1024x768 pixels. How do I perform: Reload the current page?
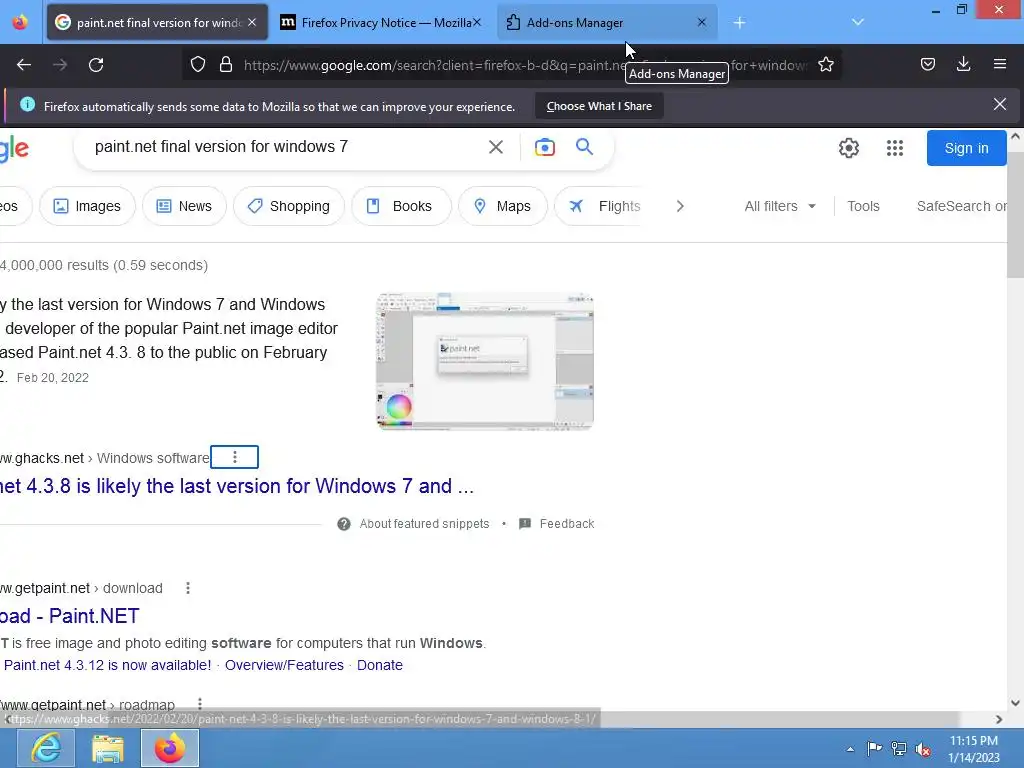[x=96, y=65]
